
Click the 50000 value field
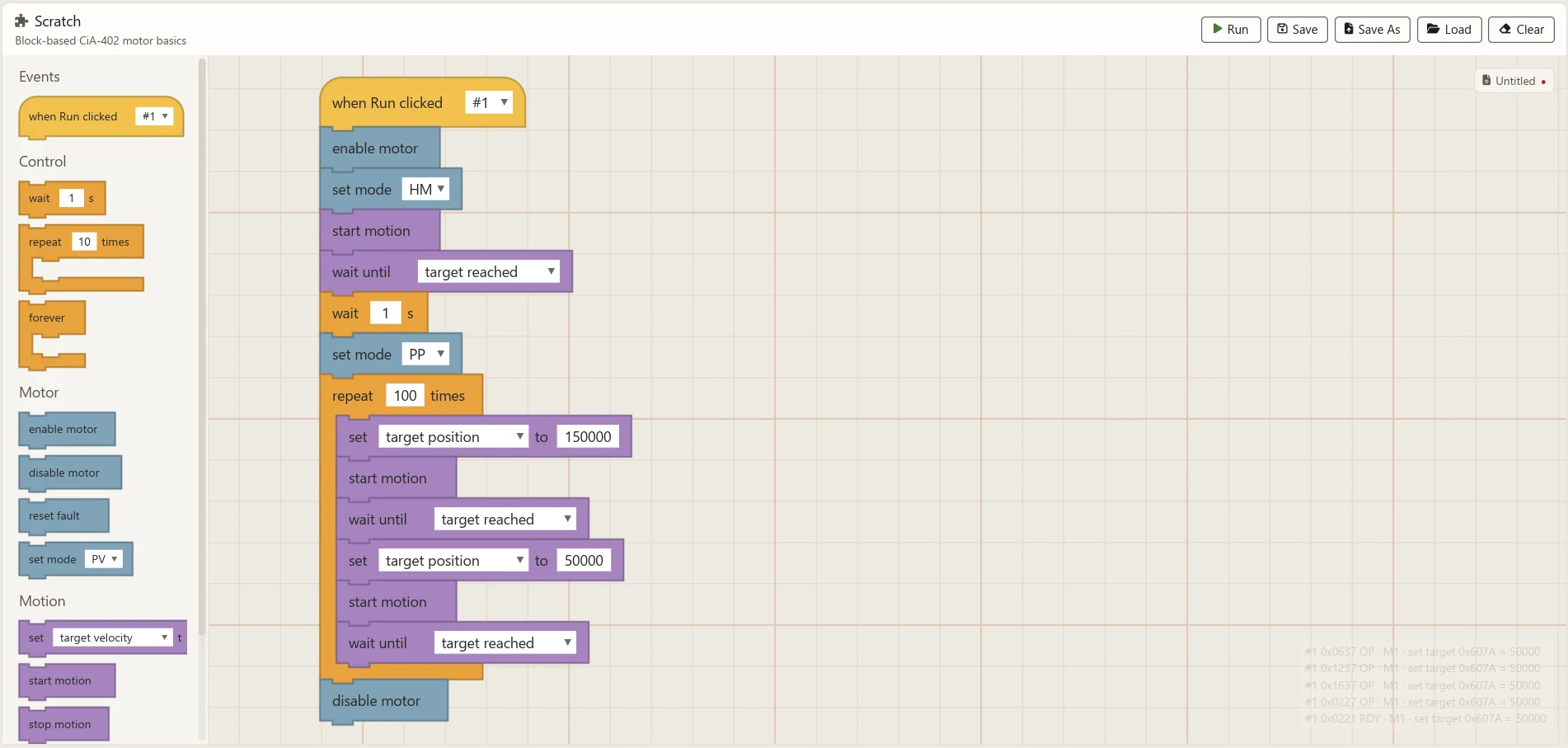click(x=584, y=560)
